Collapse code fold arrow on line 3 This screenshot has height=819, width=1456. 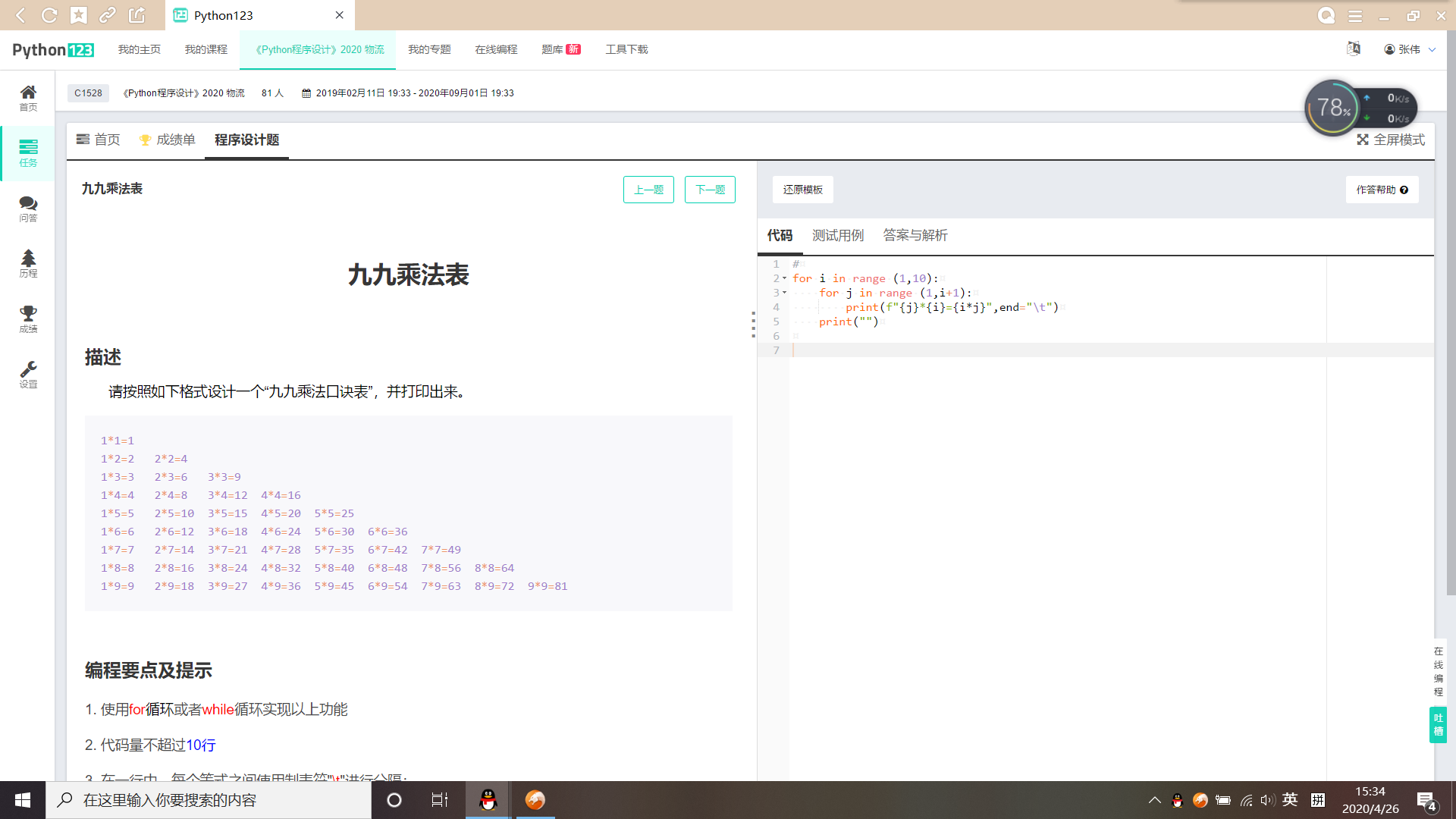tap(785, 293)
